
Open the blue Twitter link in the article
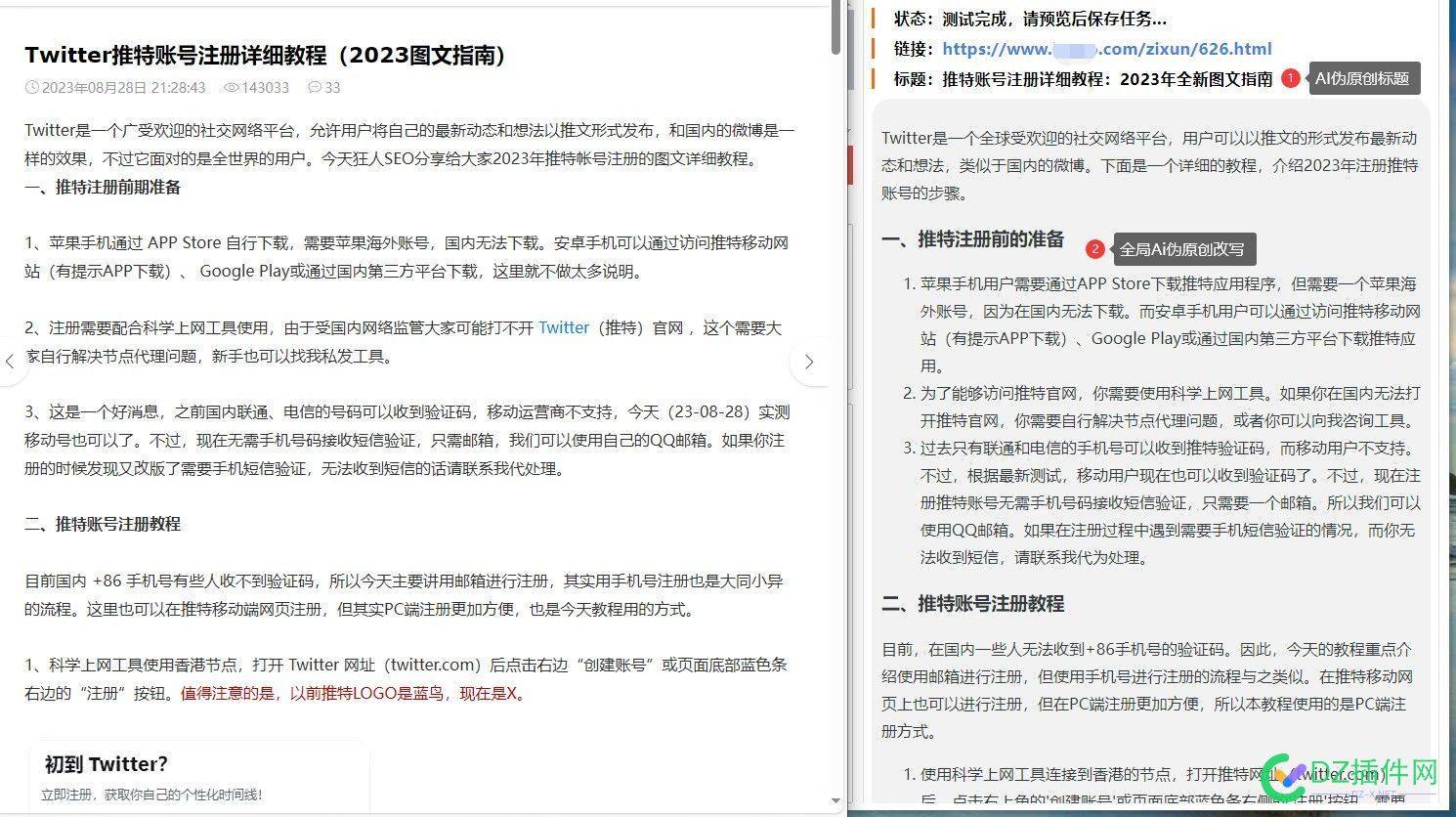coord(564,328)
